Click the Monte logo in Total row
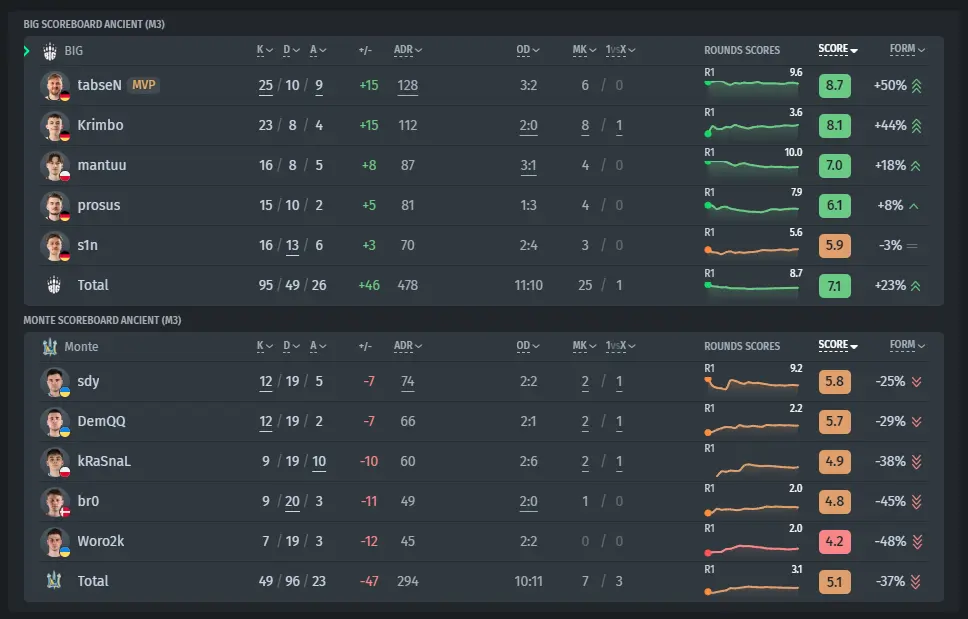The width and height of the screenshot is (968, 619). point(54,581)
